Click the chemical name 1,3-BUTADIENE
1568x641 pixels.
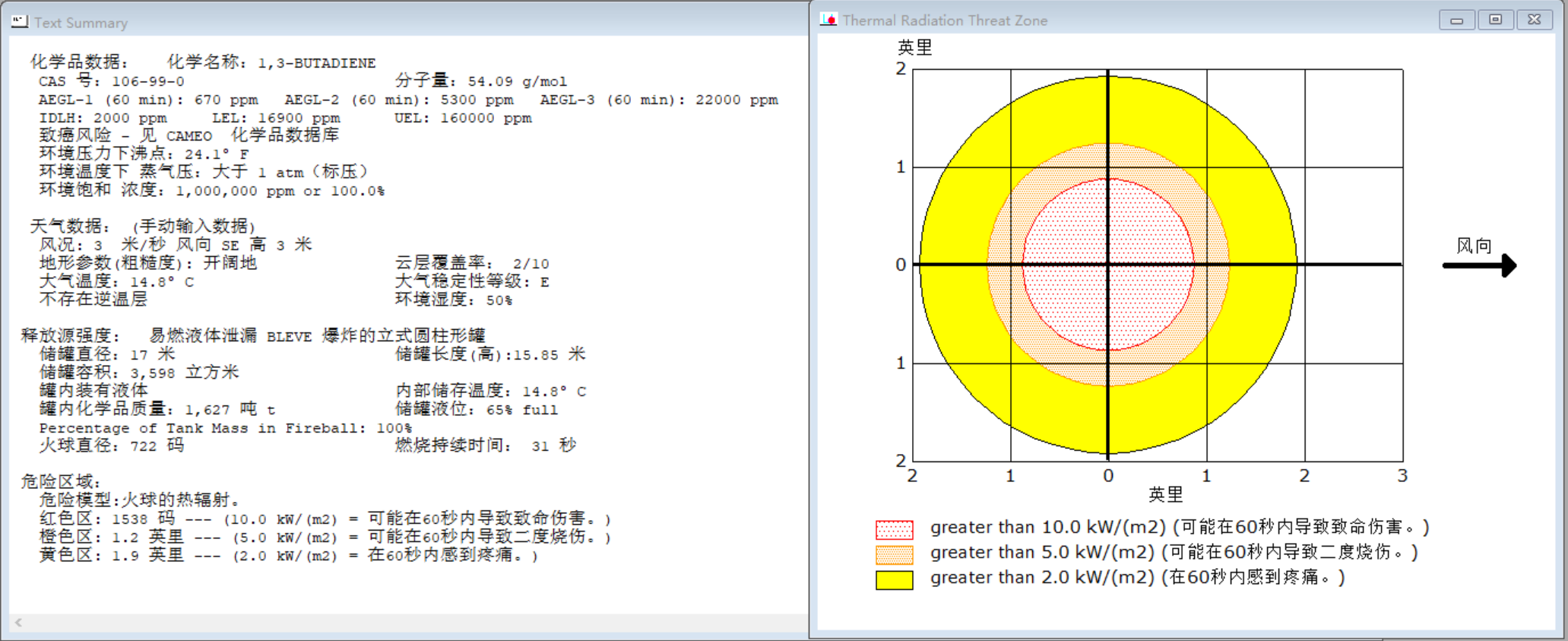[316, 63]
